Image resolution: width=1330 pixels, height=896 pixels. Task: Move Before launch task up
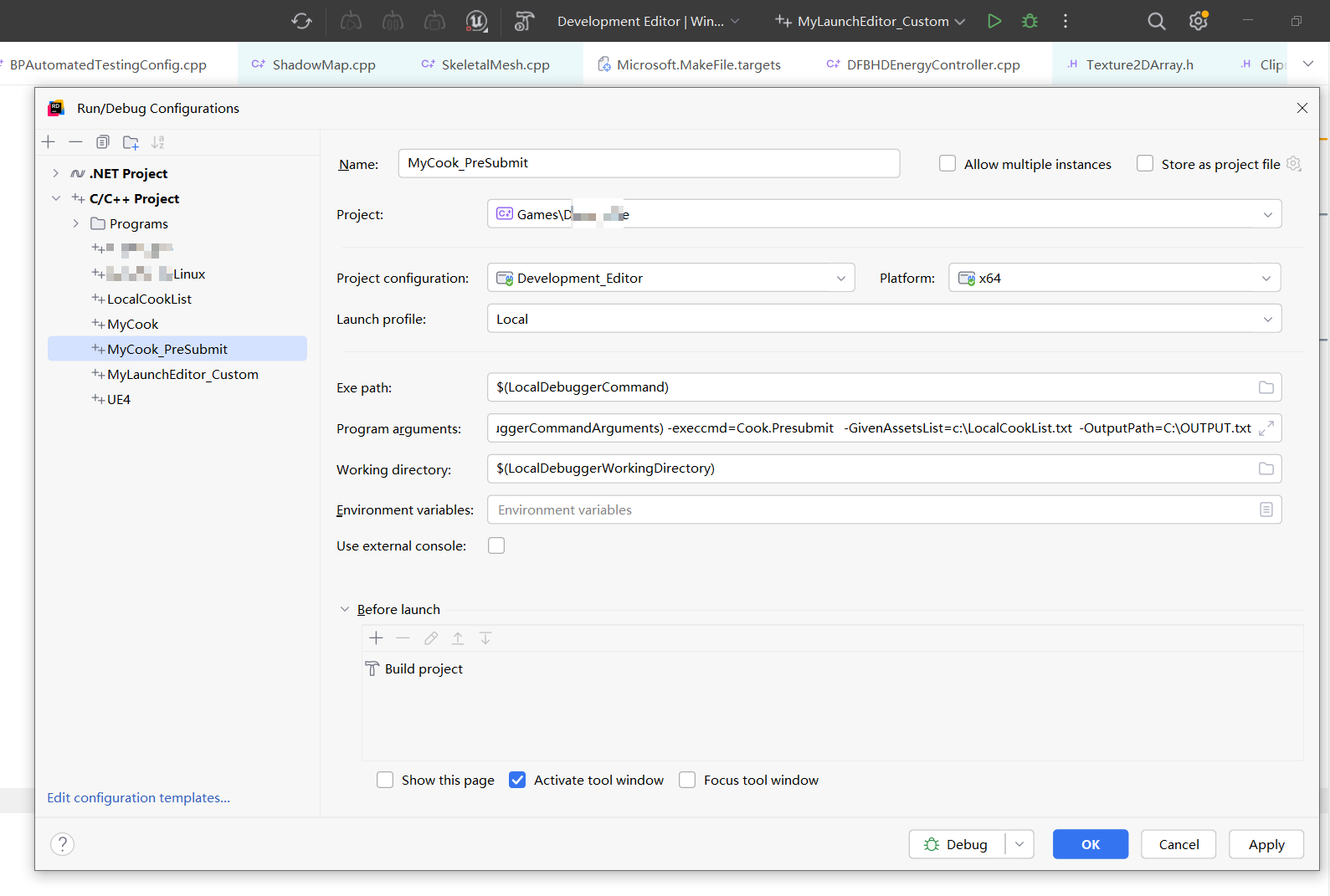pyautogui.click(x=458, y=638)
